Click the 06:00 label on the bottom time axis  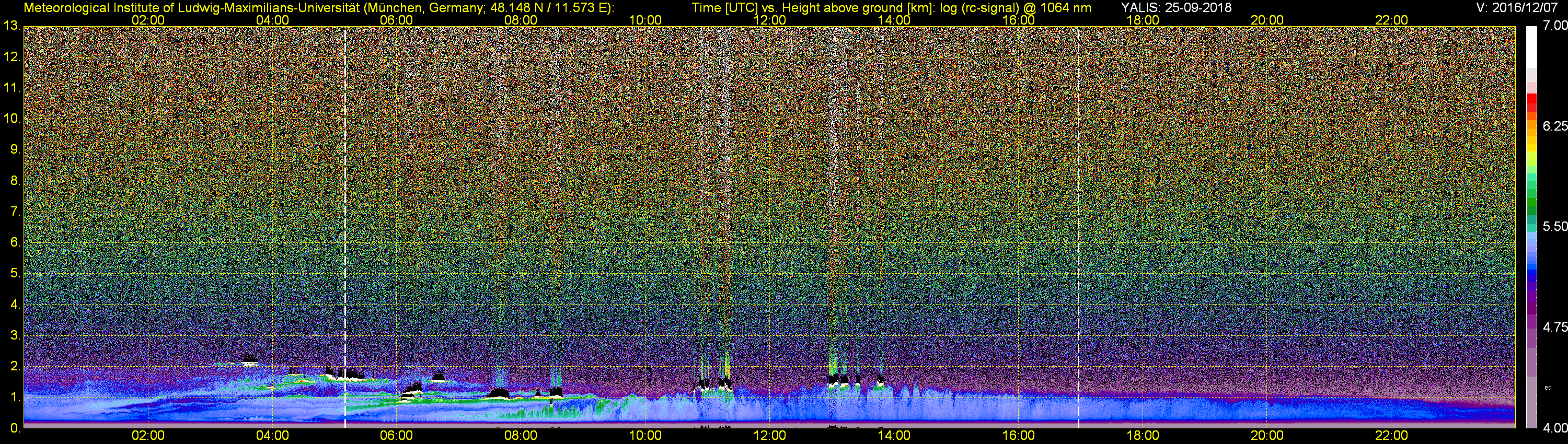[x=396, y=436]
